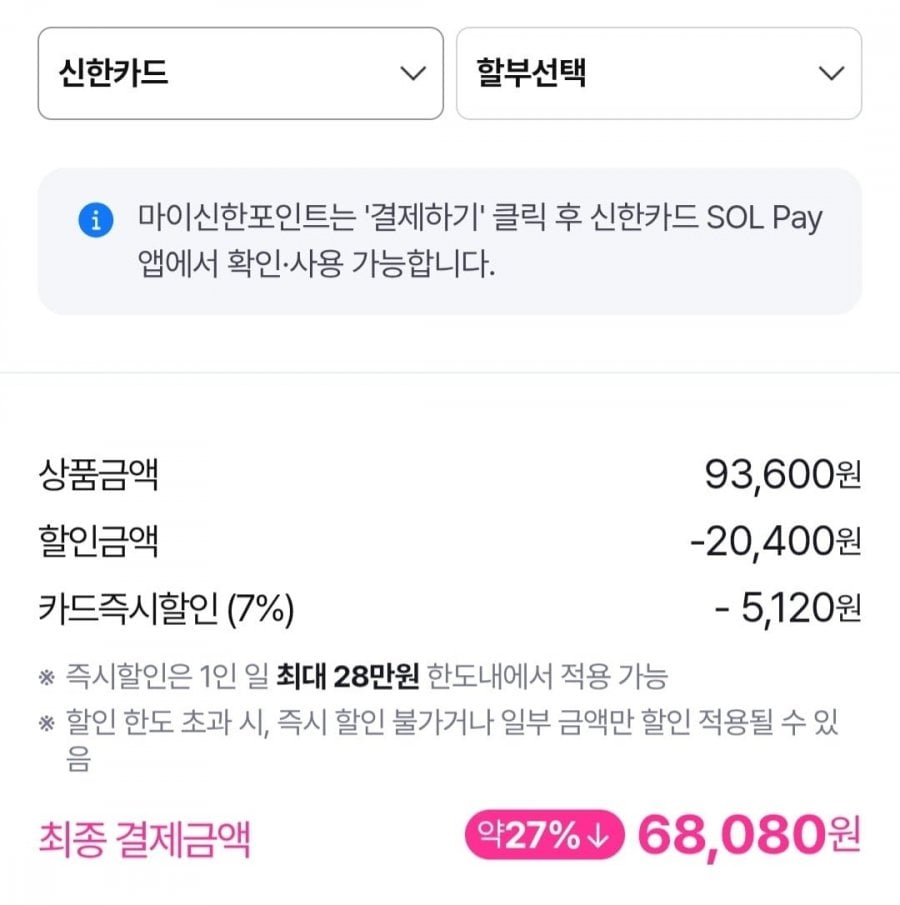
Task: Click the blue info circle icon
Action: coord(95,220)
